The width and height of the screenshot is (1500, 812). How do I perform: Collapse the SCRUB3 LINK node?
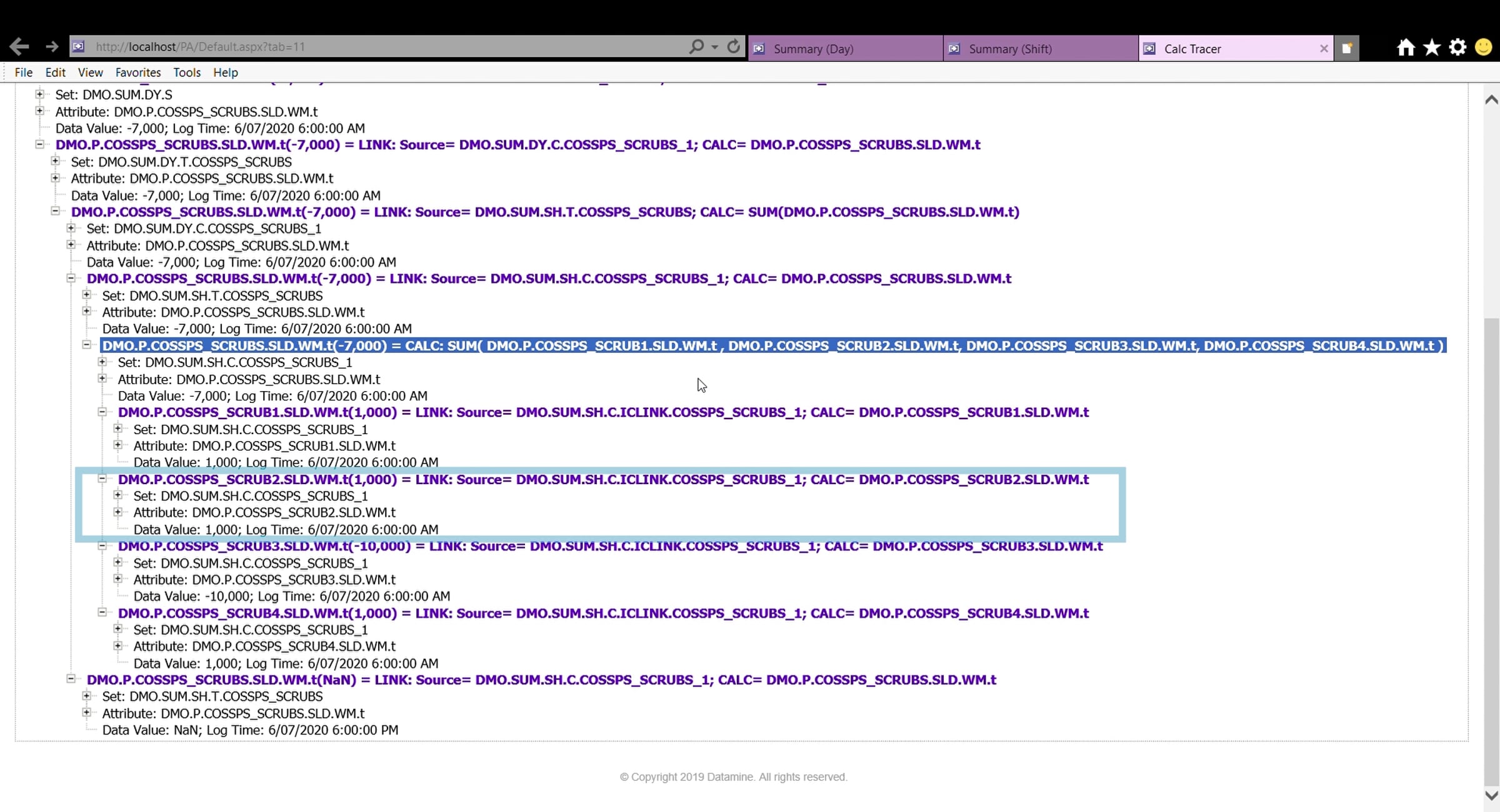pyautogui.click(x=102, y=545)
